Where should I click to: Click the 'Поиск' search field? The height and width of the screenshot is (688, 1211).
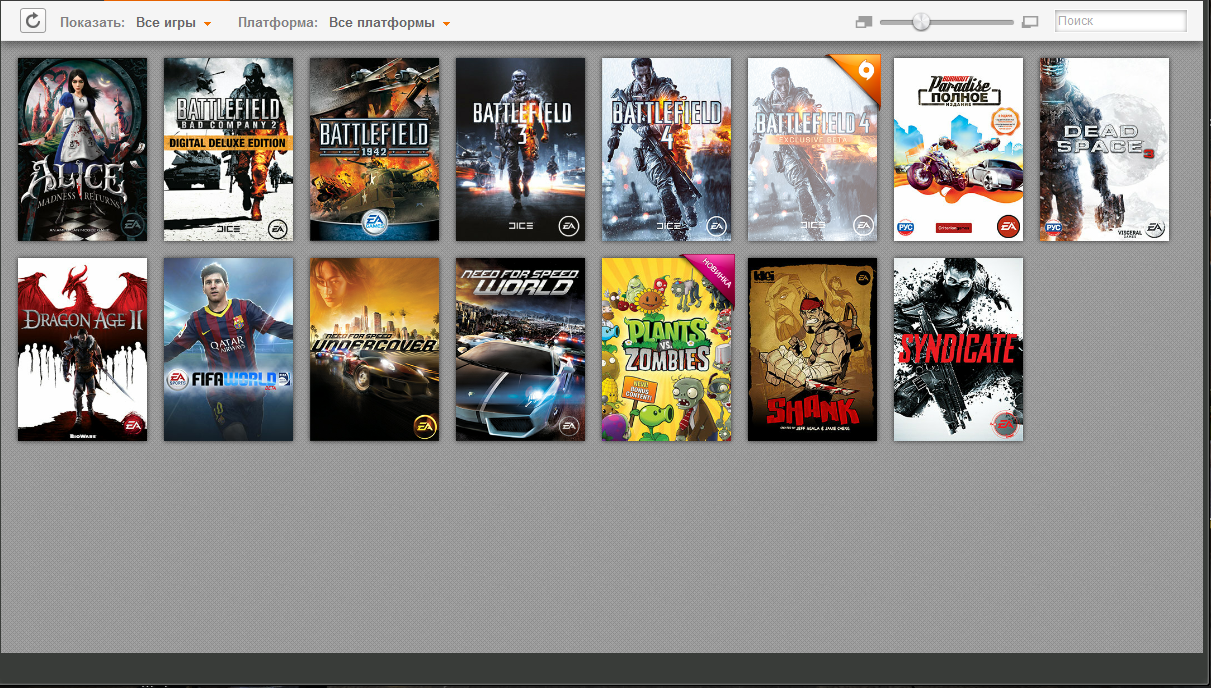coord(1120,21)
